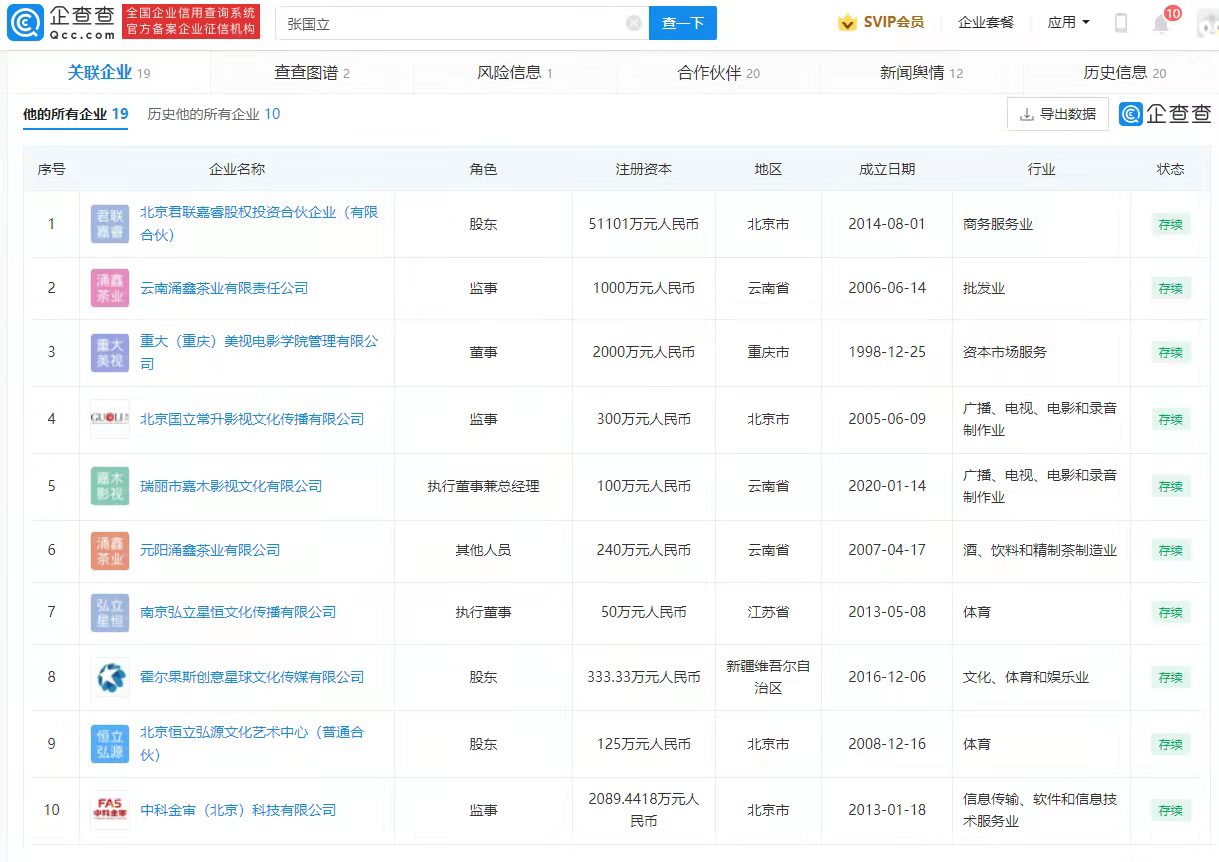
Task: Open 云南涌鑫茶业有限责任公司 link
Action: (224, 288)
